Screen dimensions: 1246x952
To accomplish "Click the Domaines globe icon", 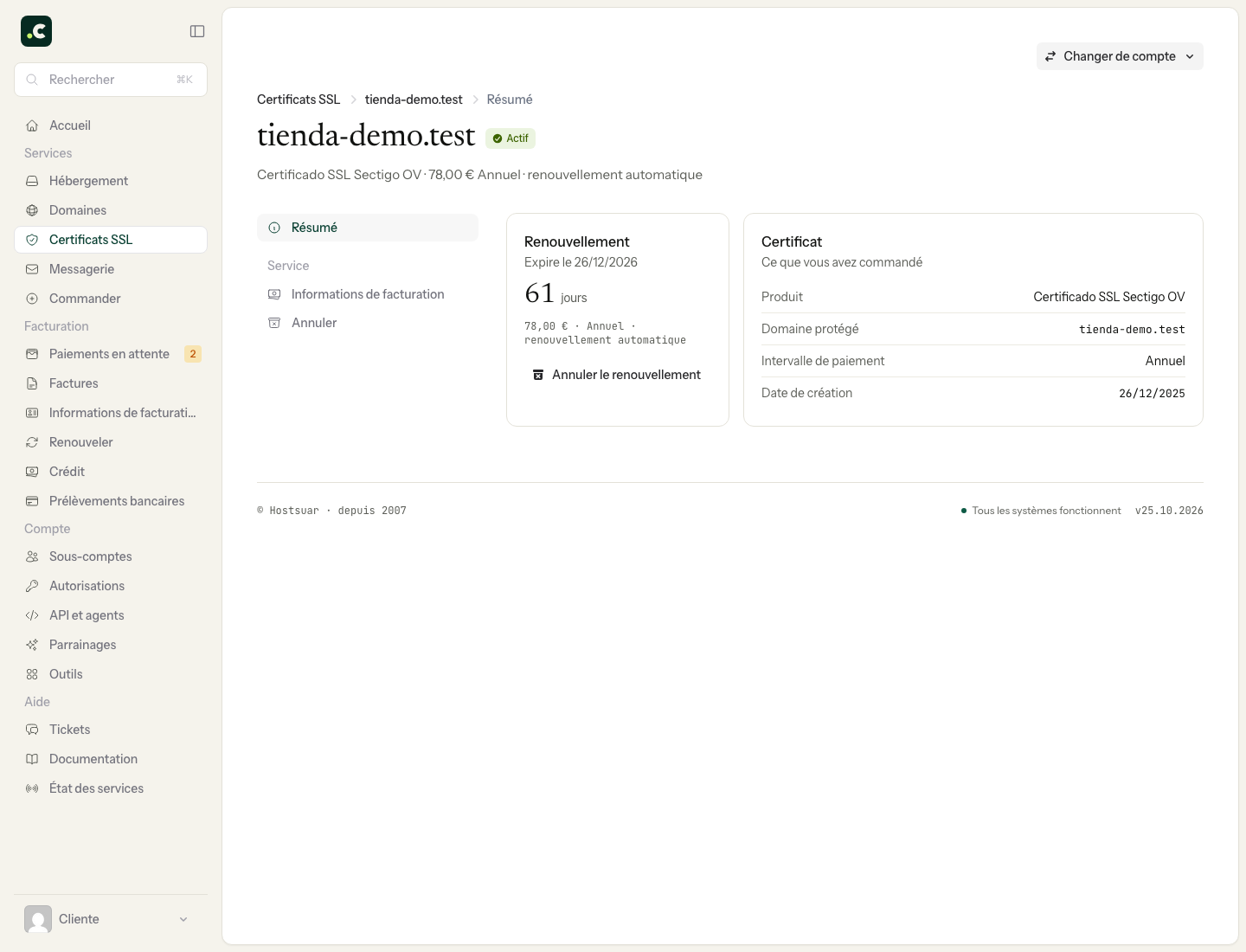I will pos(32,210).
